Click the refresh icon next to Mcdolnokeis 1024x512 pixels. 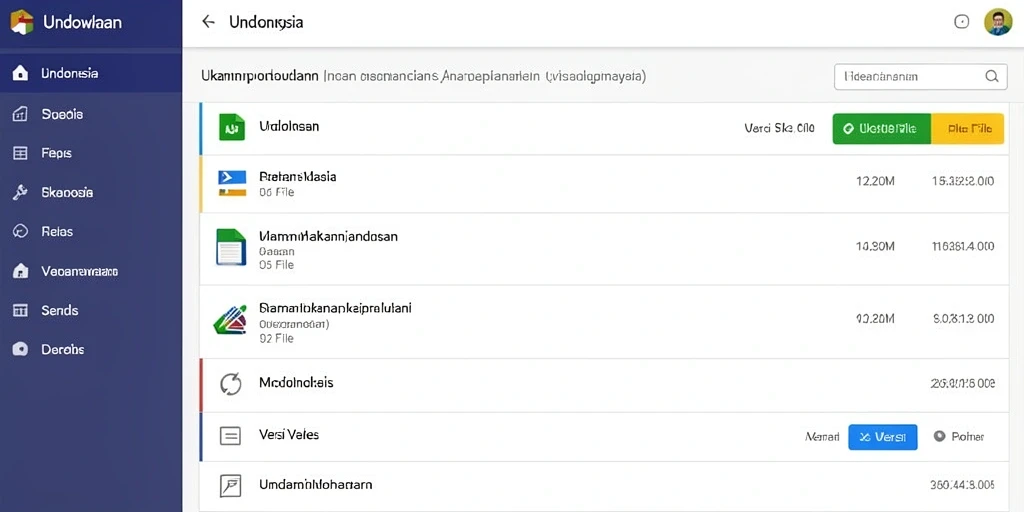point(231,383)
